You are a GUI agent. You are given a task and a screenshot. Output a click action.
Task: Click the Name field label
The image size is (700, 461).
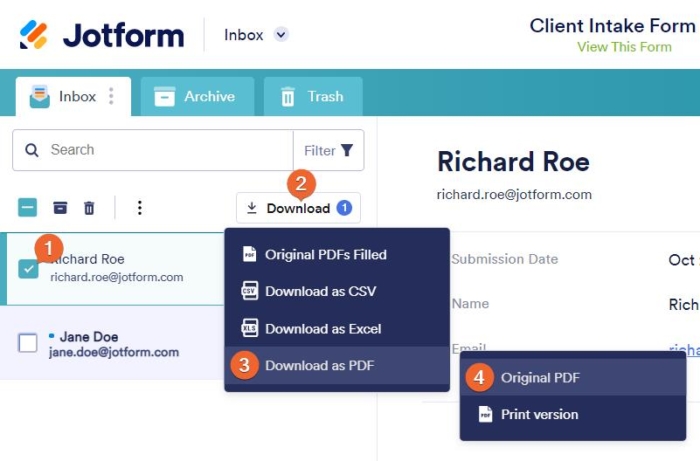(470, 304)
